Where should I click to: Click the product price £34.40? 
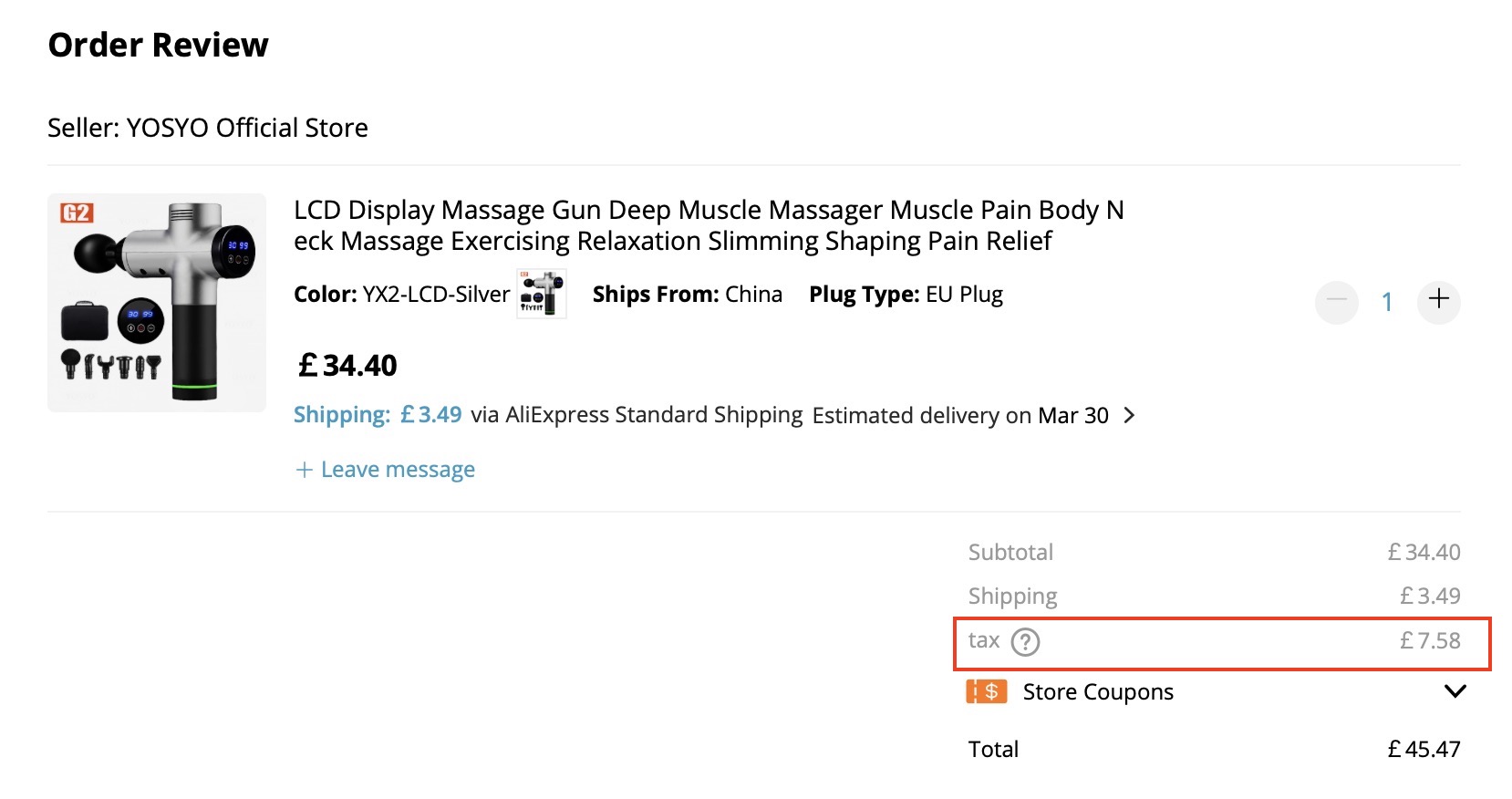click(x=347, y=366)
